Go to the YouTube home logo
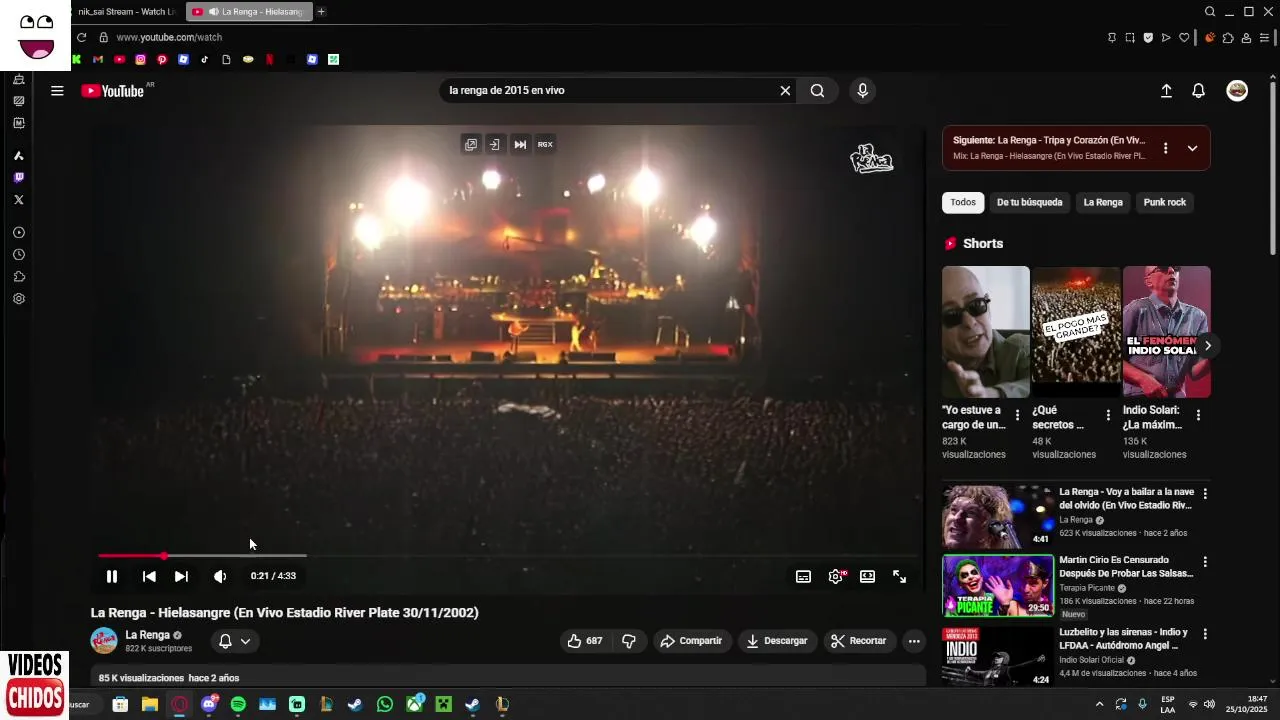 113,91
